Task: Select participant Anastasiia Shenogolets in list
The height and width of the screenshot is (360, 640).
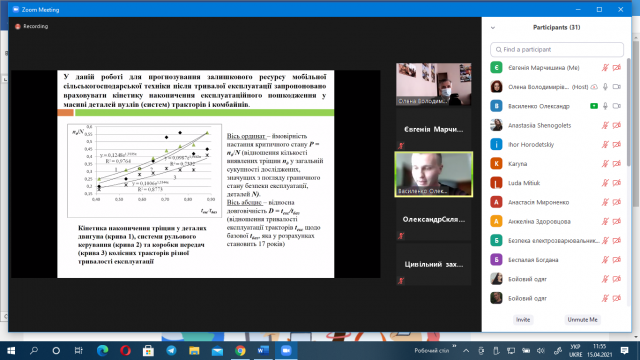Action: pos(557,125)
